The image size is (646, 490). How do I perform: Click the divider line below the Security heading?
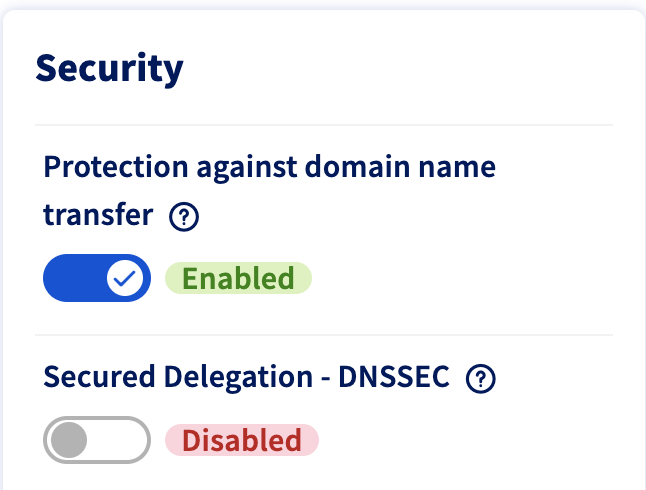(x=324, y=125)
